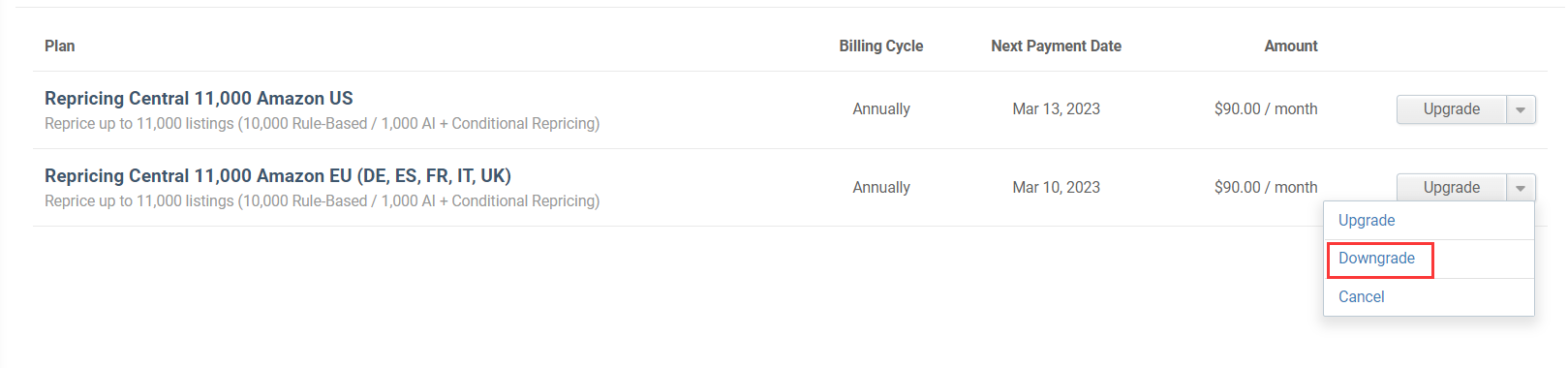Click the Next Payment Date column header
Image resolution: width=1568 pixels, height=368 pixels.
[1056, 46]
